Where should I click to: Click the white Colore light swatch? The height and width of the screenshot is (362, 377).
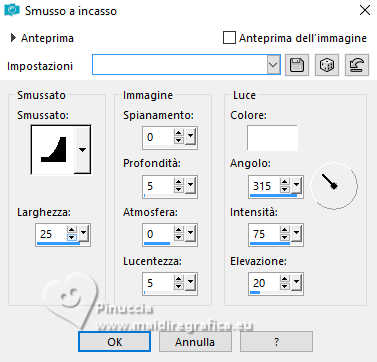coord(272,138)
